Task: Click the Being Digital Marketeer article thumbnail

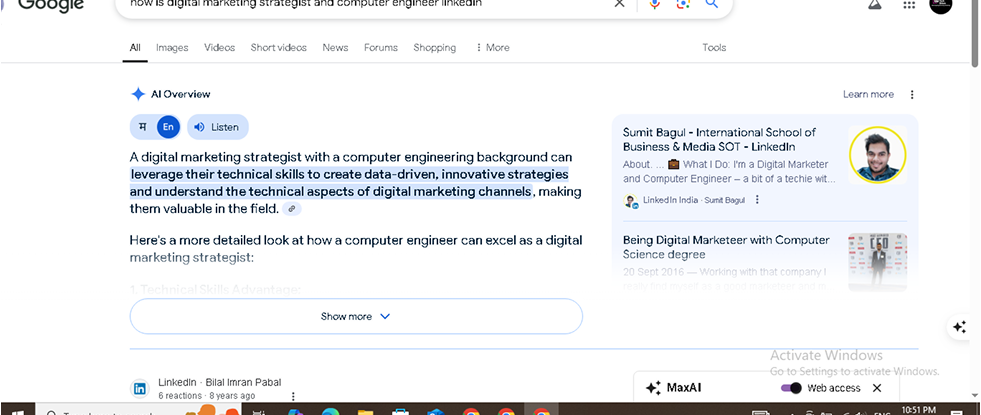Action: click(x=877, y=262)
